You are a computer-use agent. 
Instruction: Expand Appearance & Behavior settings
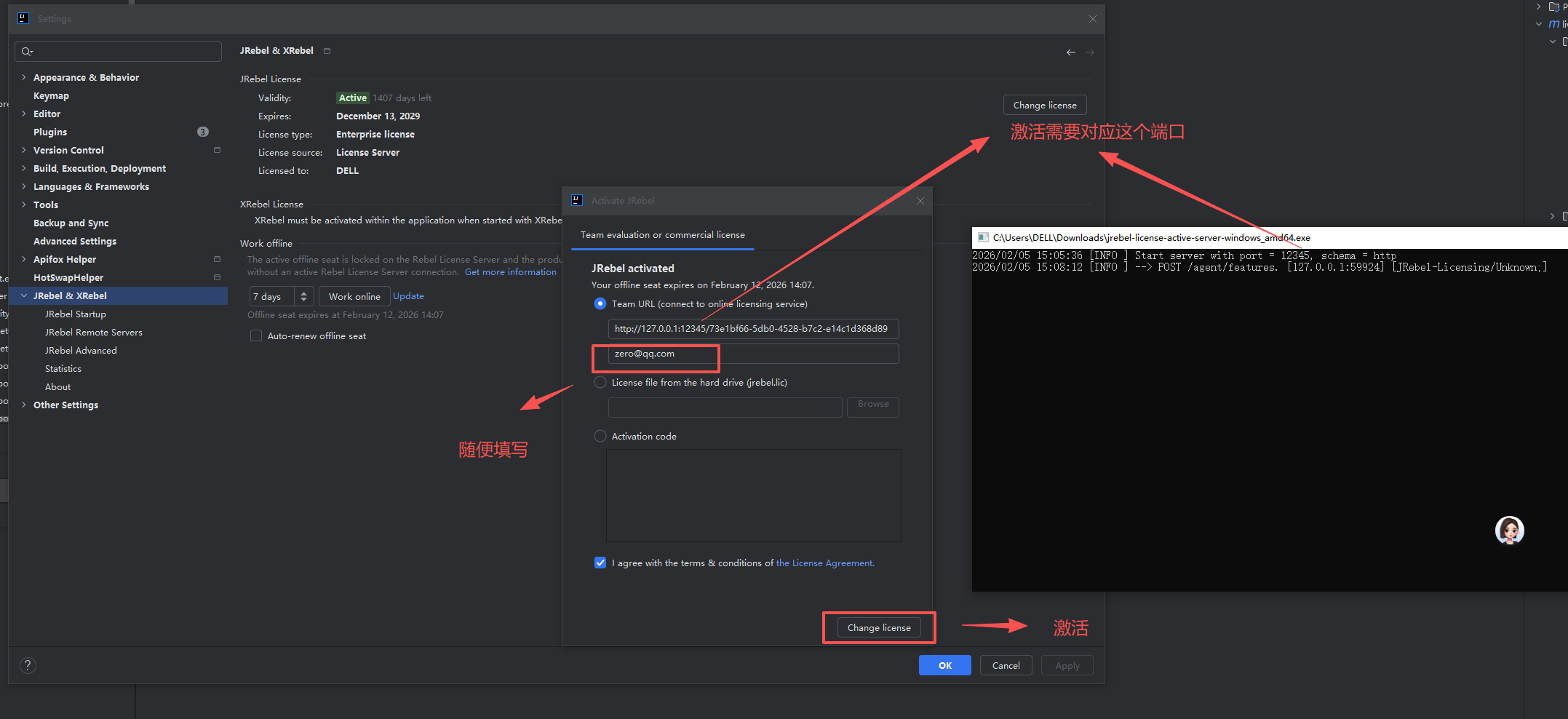coord(24,77)
